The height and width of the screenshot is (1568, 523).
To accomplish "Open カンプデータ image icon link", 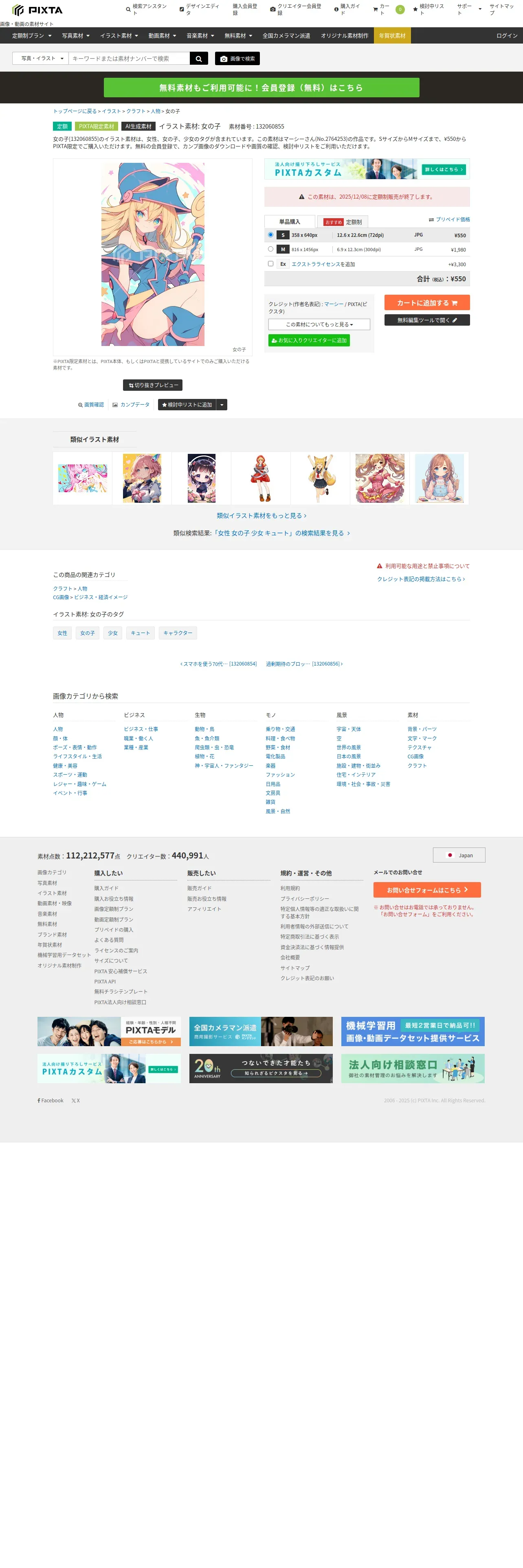I will click(131, 405).
